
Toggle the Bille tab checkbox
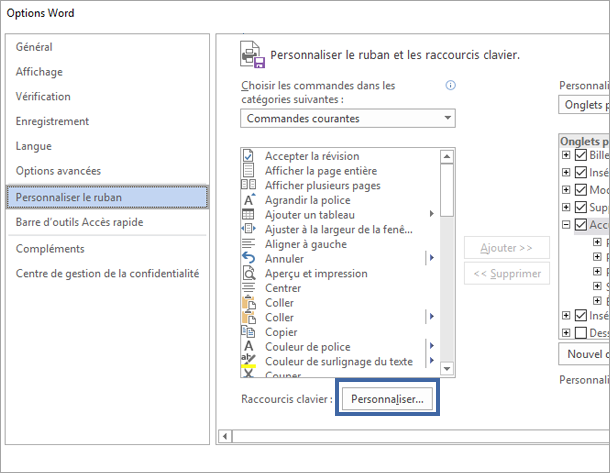click(581, 155)
